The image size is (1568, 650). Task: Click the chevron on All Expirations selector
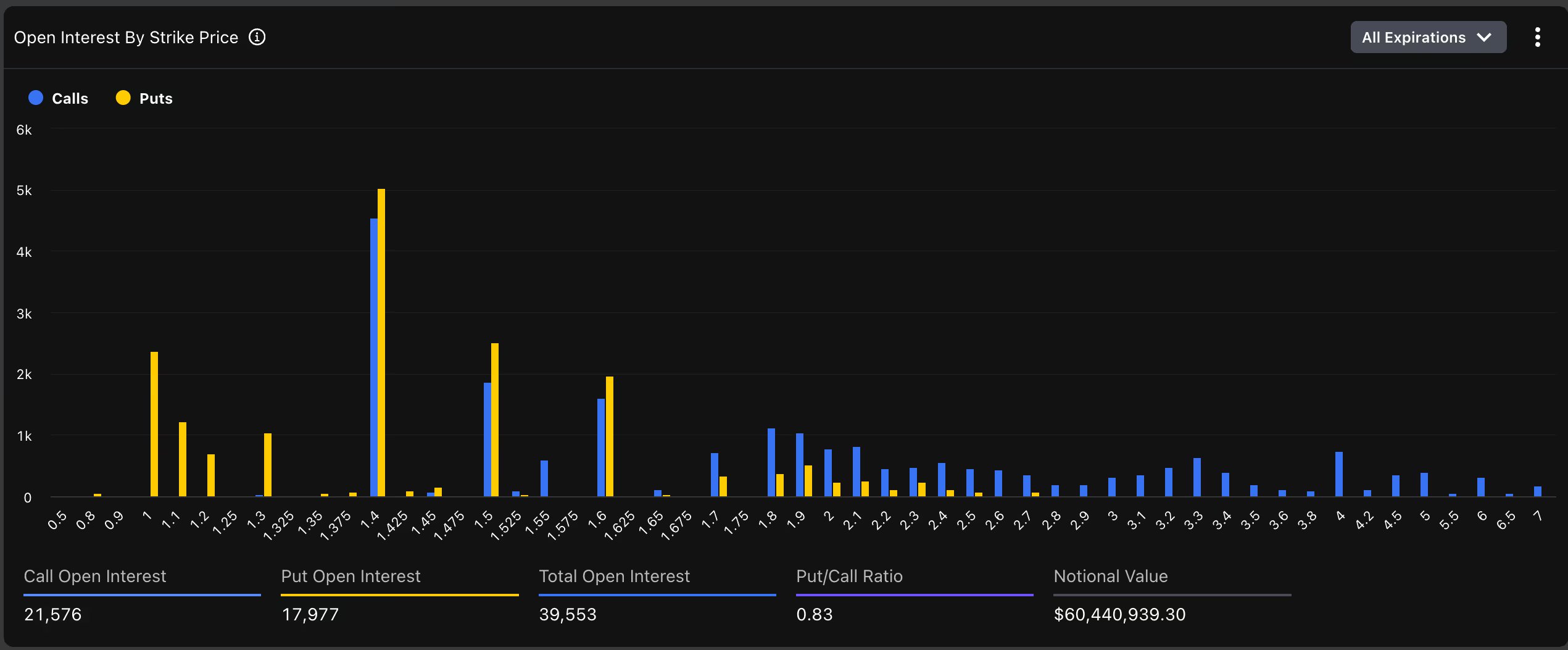1483,37
